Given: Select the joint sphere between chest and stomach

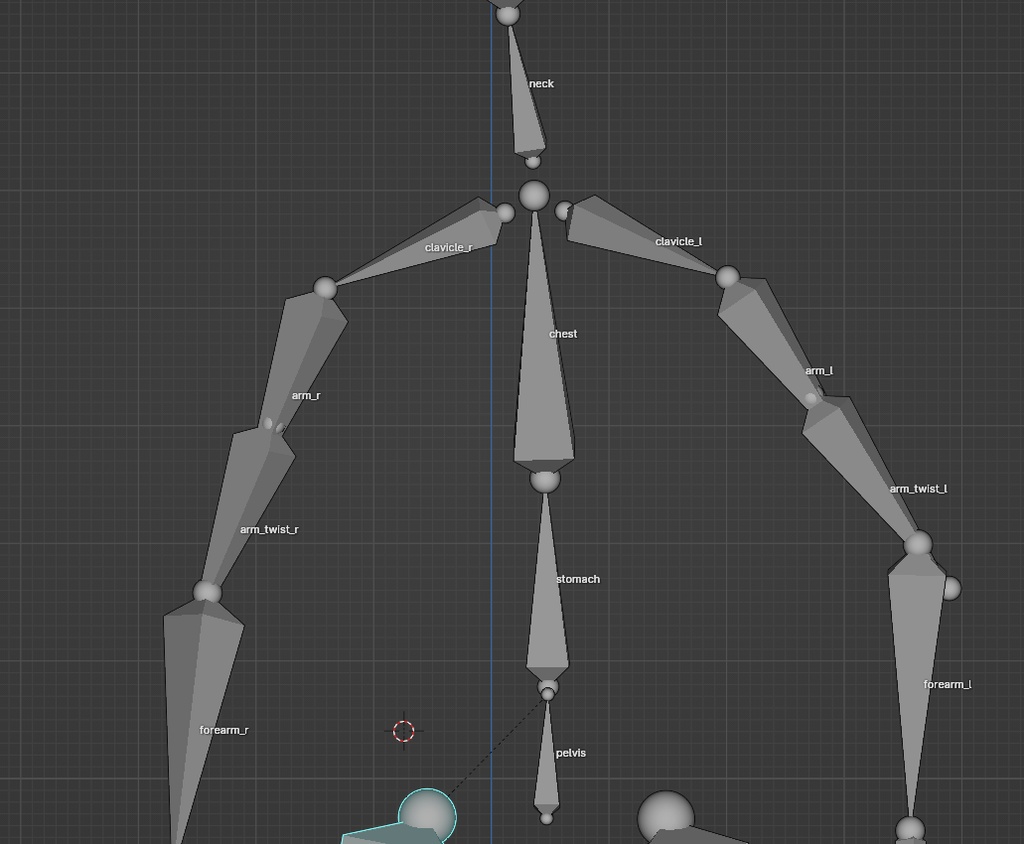Looking at the screenshot, I should (x=545, y=479).
